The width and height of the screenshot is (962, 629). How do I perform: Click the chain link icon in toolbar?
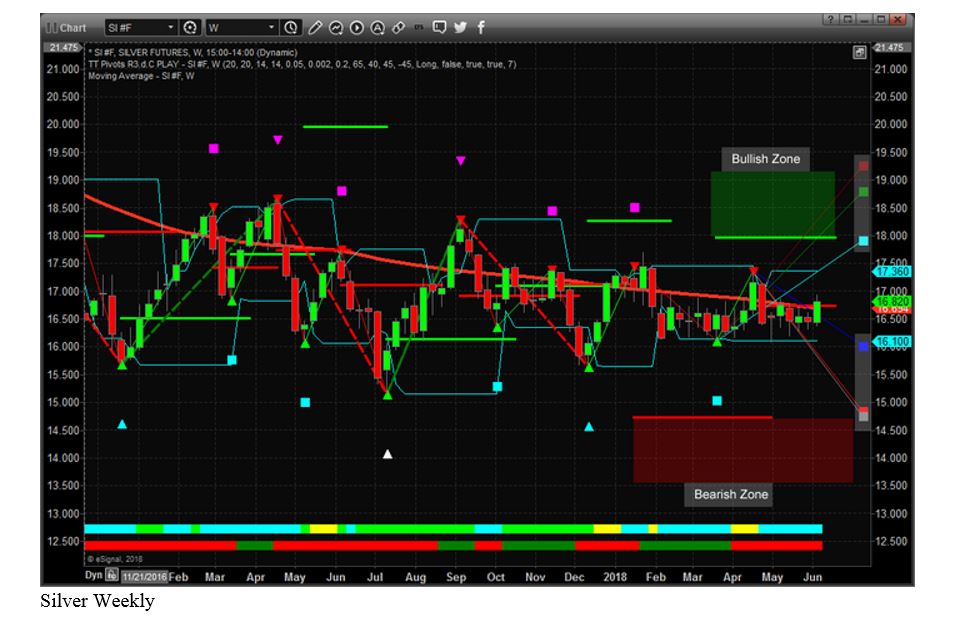point(399,28)
